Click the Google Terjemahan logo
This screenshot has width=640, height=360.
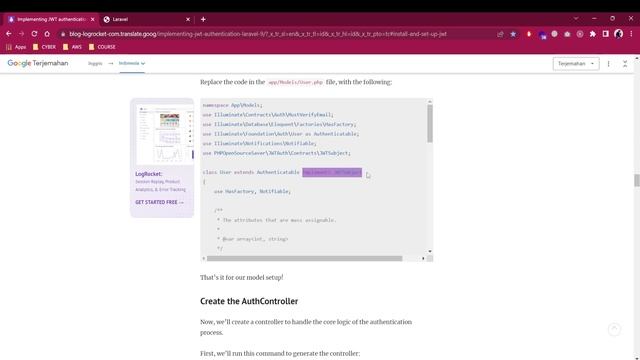pyautogui.click(x=38, y=63)
